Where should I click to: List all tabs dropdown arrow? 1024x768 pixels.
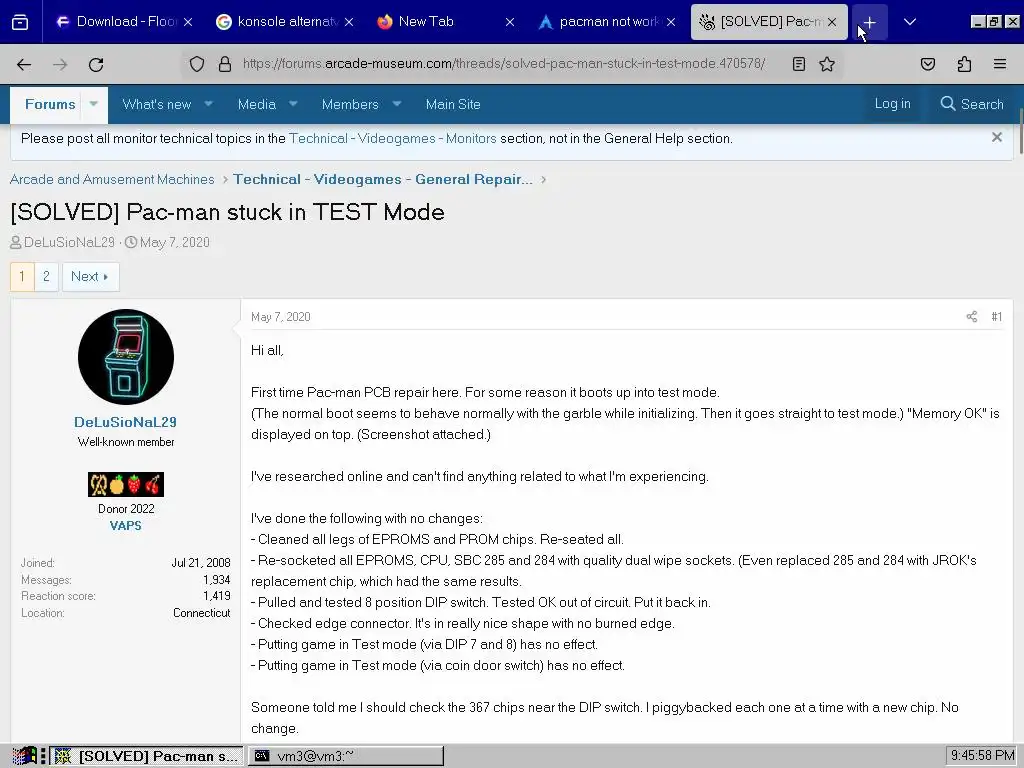(x=910, y=22)
